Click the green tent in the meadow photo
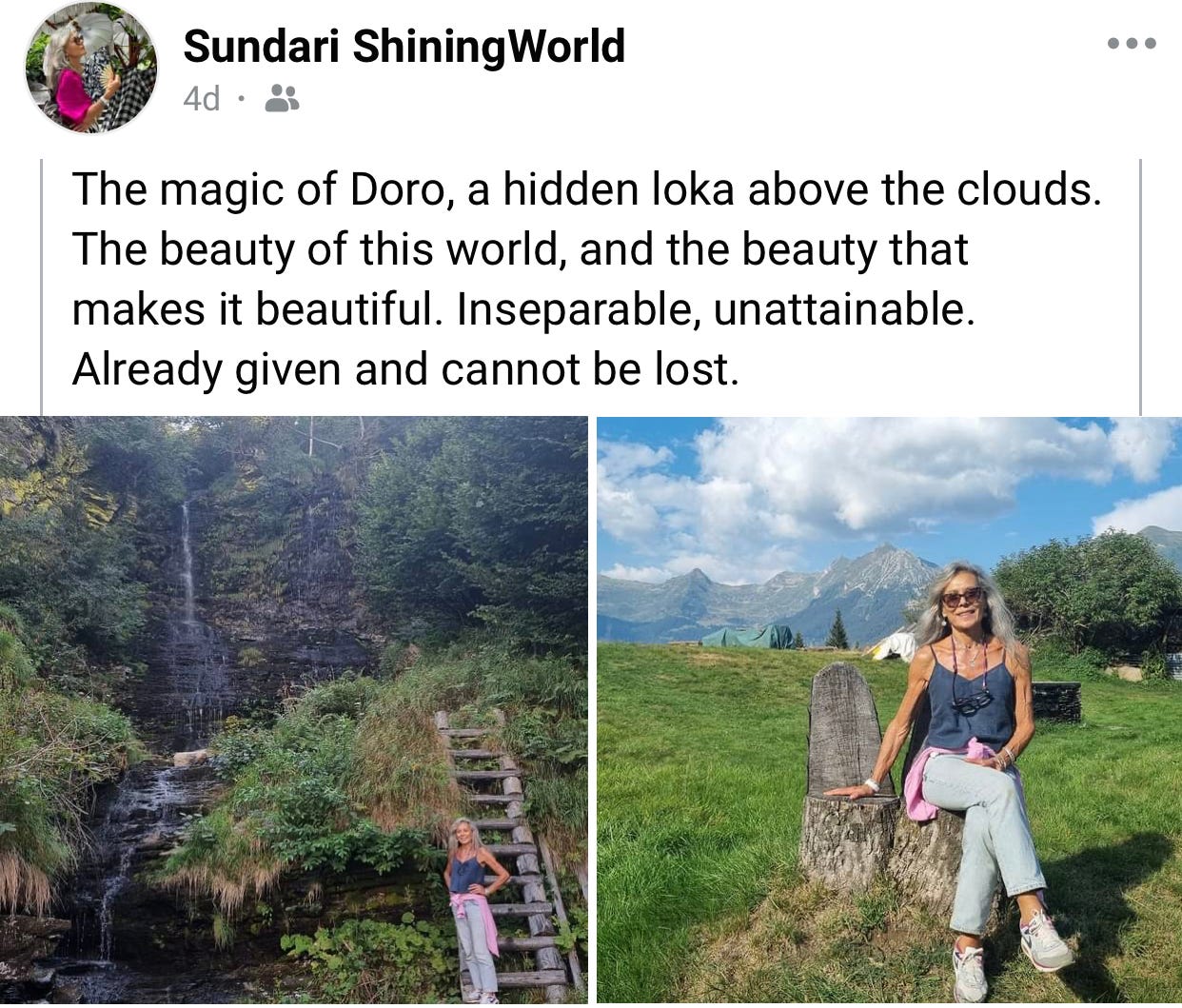Image resolution: width=1182 pixels, height=1008 pixels. coord(748,637)
